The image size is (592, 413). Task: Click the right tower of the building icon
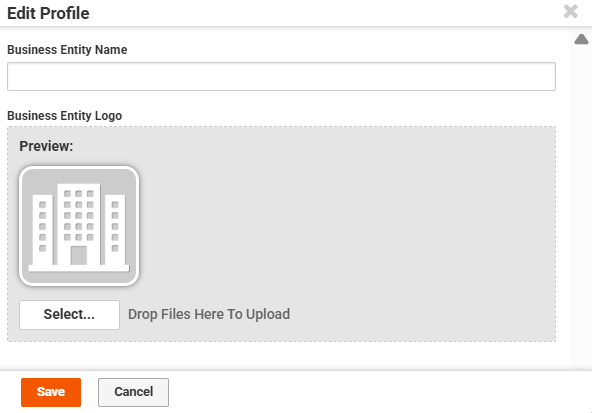tap(115, 230)
